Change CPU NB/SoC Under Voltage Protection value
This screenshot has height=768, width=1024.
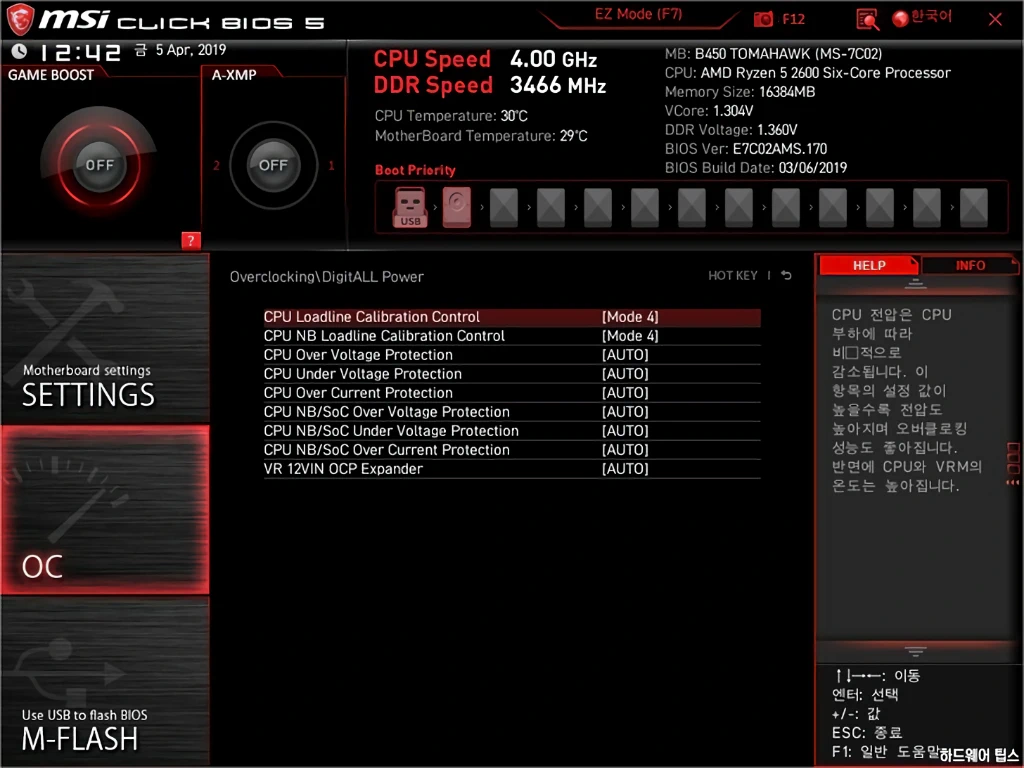click(x=625, y=430)
